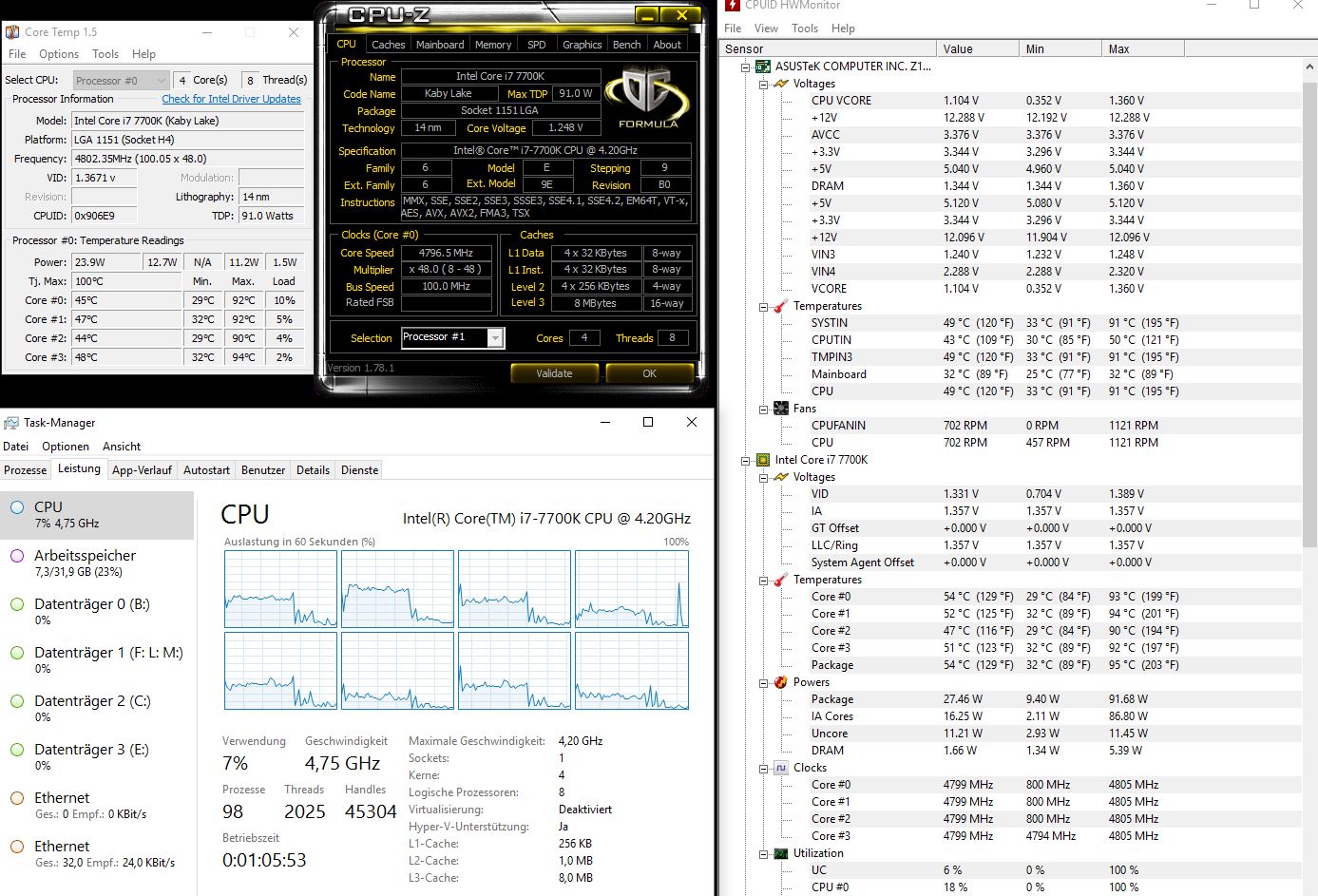
Task: Switch to the Details tab in Task-Manager
Action: (313, 470)
